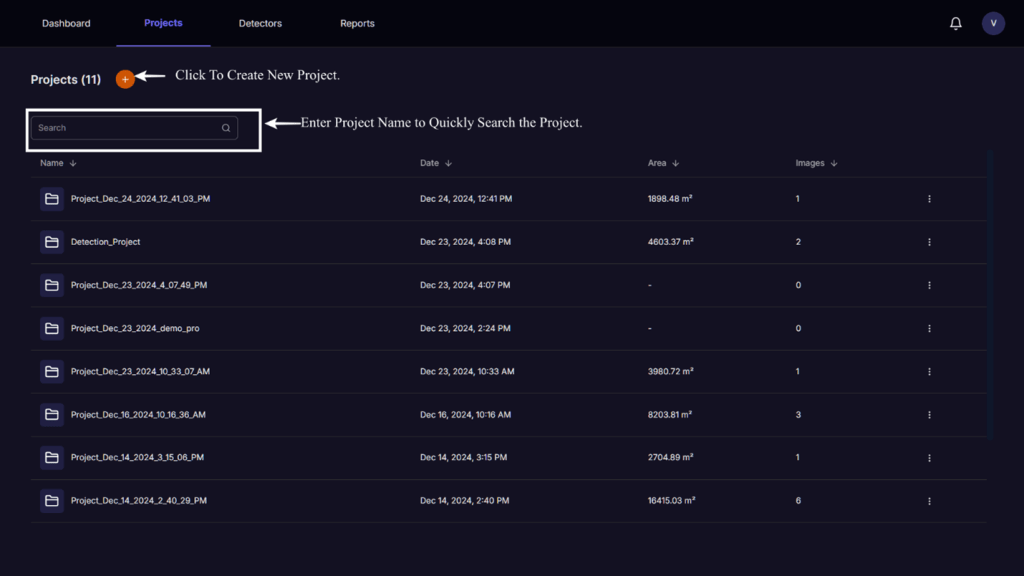The width and height of the screenshot is (1024, 576).
Task: Click the search magnifier icon
Action: (x=226, y=128)
